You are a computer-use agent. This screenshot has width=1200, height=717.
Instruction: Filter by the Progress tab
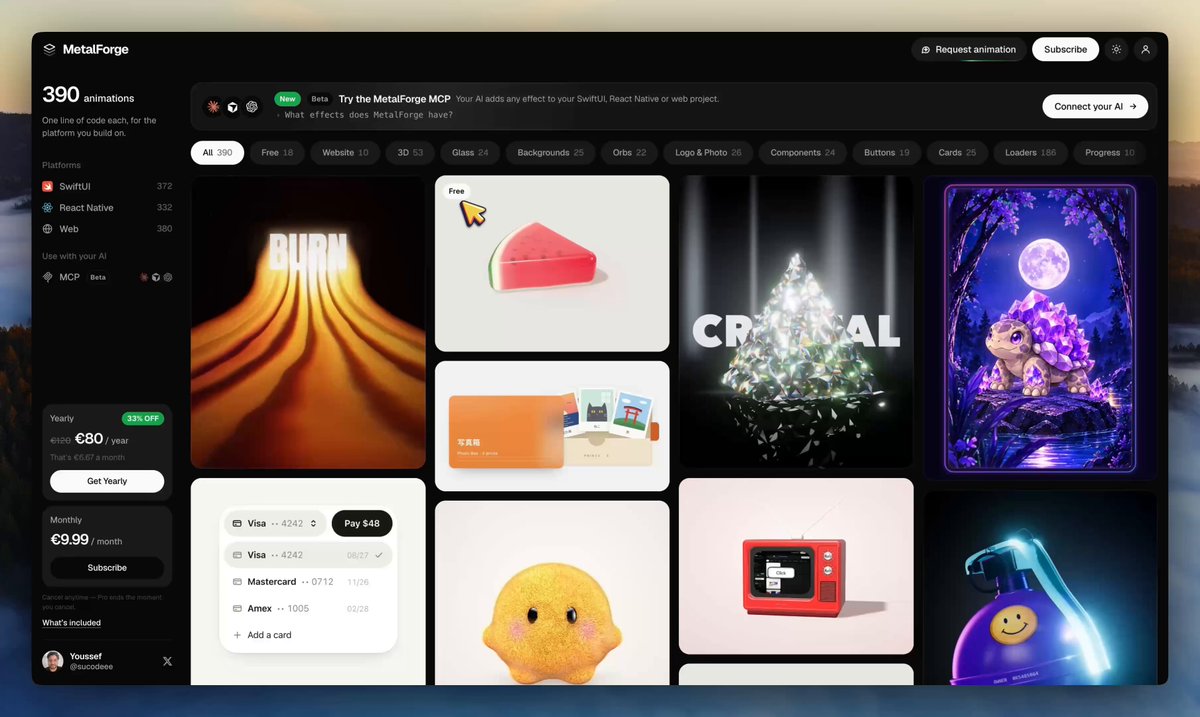tap(1109, 153)
